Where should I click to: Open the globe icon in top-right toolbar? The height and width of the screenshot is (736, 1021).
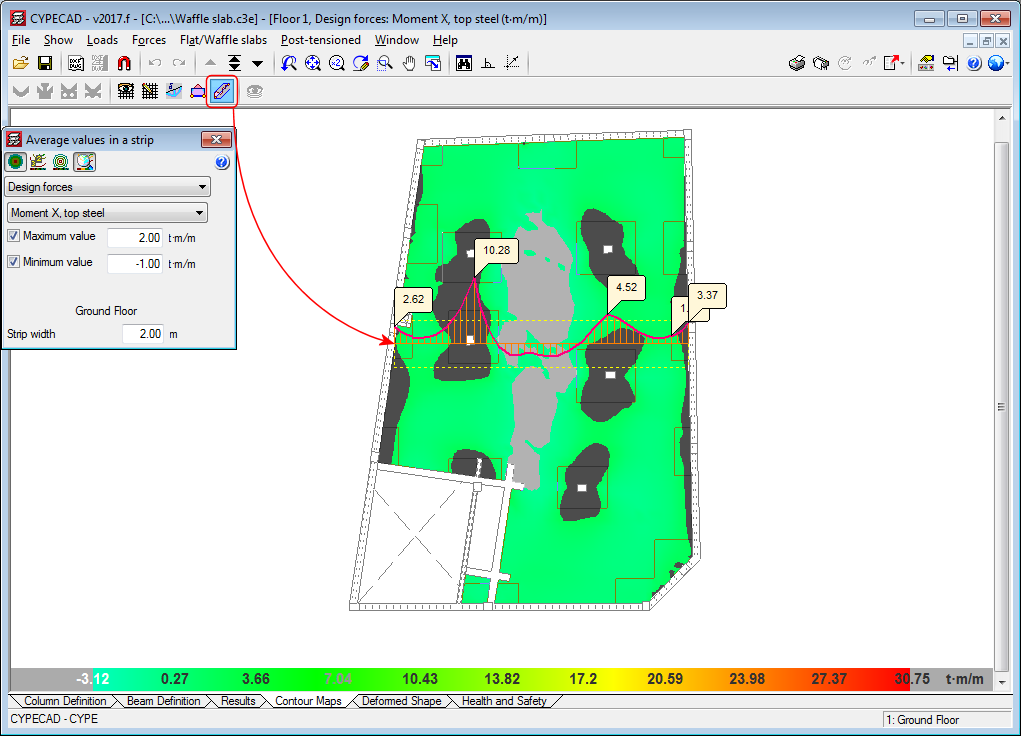996,63
